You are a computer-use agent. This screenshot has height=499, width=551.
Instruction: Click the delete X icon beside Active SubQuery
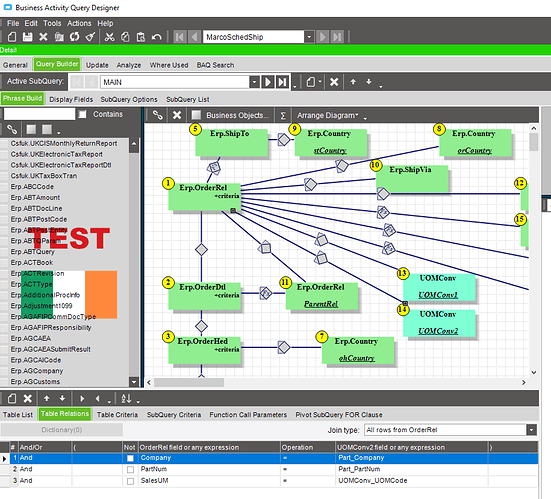click(x=334, y=82)
